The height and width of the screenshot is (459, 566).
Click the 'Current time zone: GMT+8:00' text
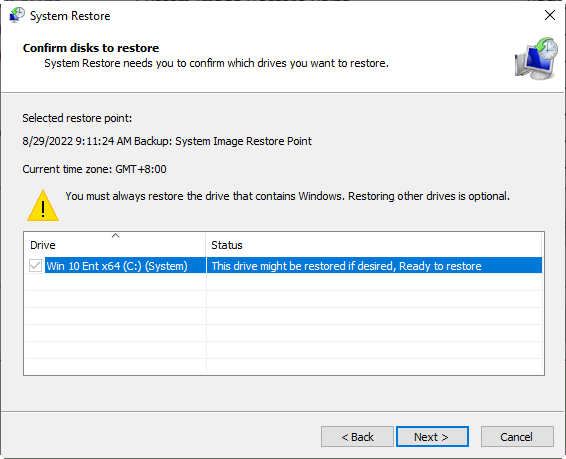pos(94,169)
